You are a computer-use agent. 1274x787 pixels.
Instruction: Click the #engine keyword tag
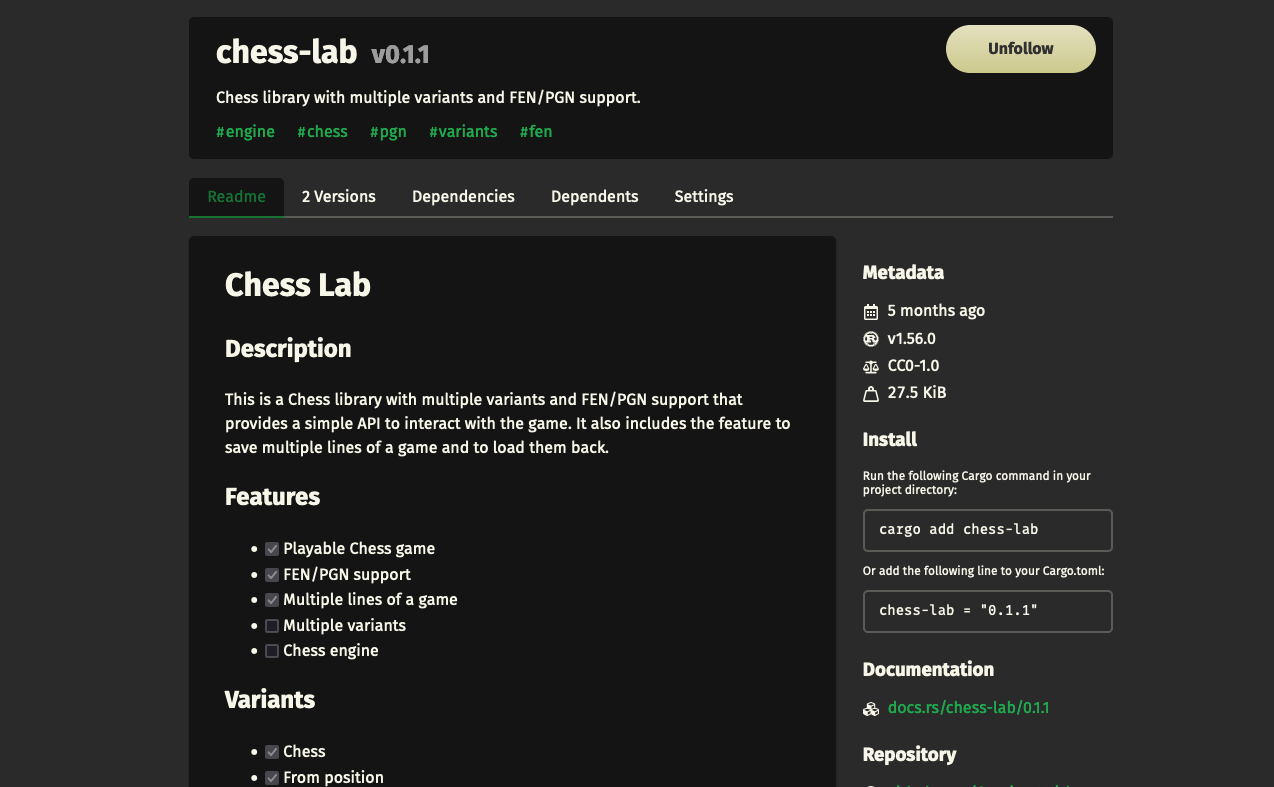click(245, 131)
